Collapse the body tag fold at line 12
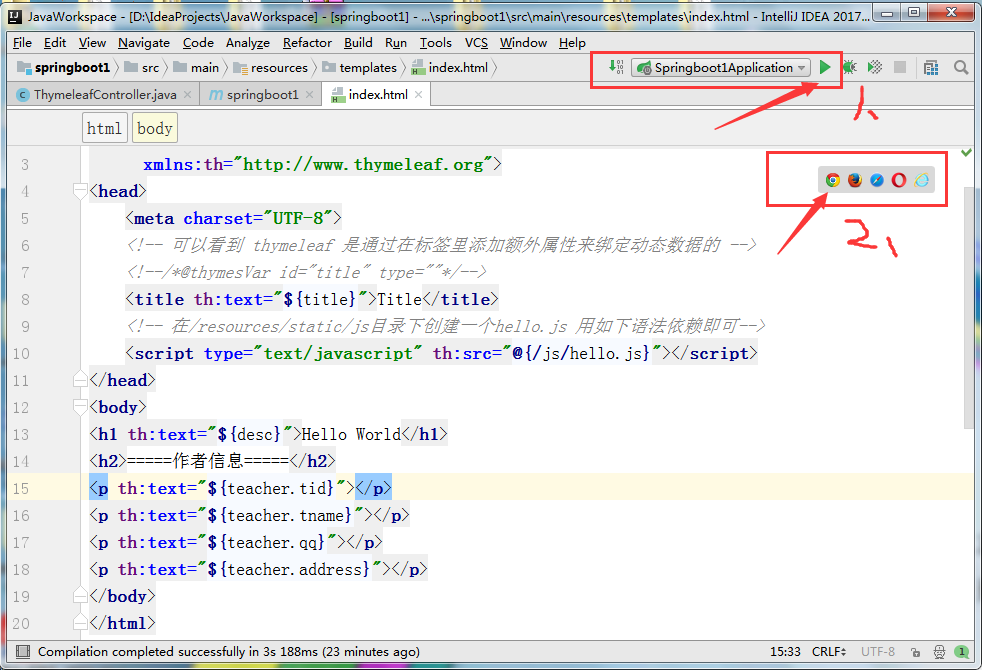This screenshot has height=670, width=982. 80,407
